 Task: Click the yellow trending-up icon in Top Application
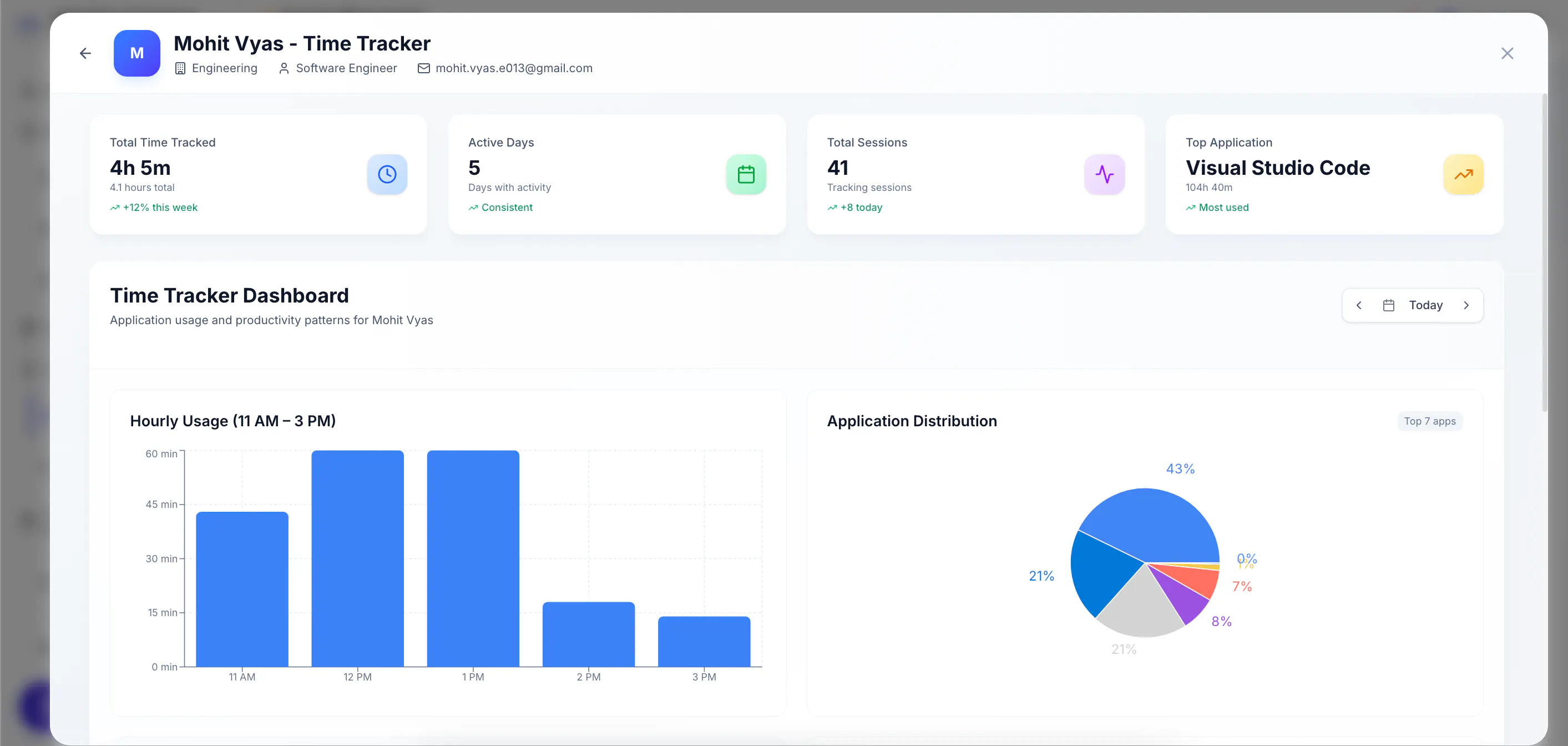coord(1463,174)
